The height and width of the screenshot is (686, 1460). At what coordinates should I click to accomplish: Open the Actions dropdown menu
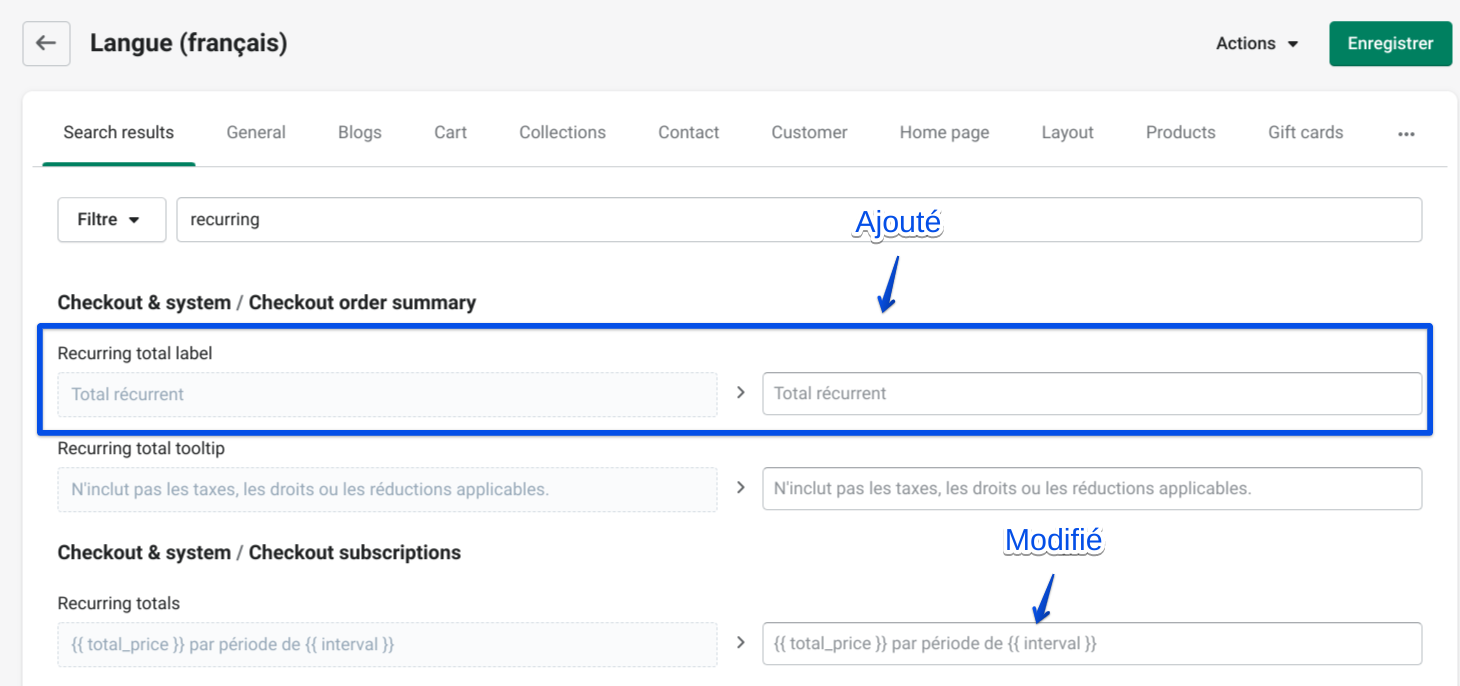(x=1257, y=44)
